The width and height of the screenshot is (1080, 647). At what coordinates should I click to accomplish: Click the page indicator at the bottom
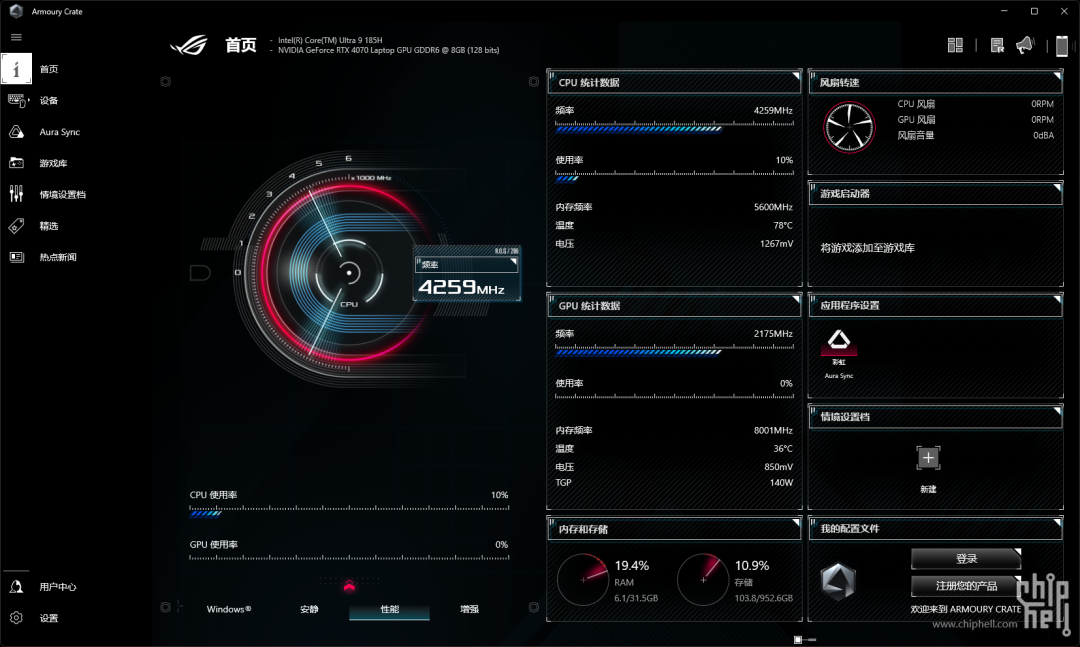(x=804, y=640)
